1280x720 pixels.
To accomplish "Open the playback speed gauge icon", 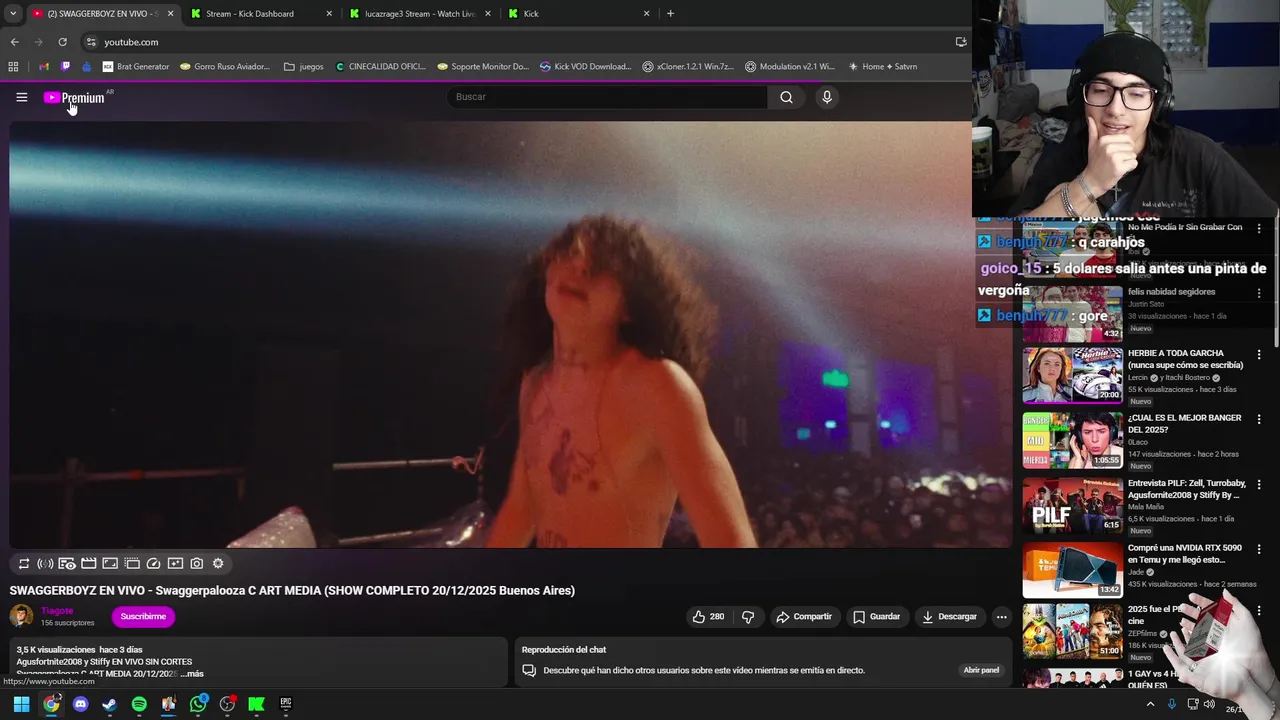I will (x=154, y=564).
